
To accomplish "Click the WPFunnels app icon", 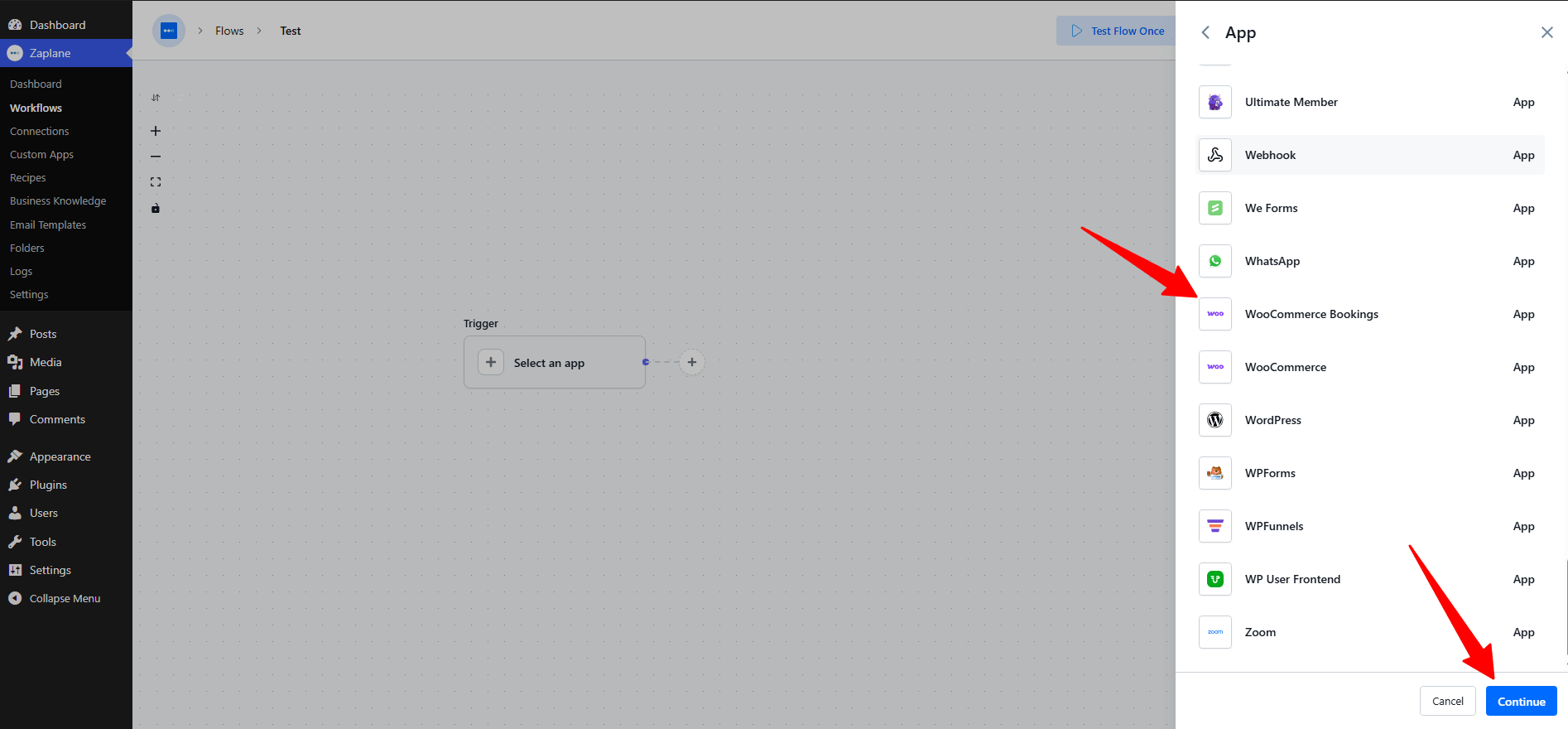I will [x=1215, y=526].
